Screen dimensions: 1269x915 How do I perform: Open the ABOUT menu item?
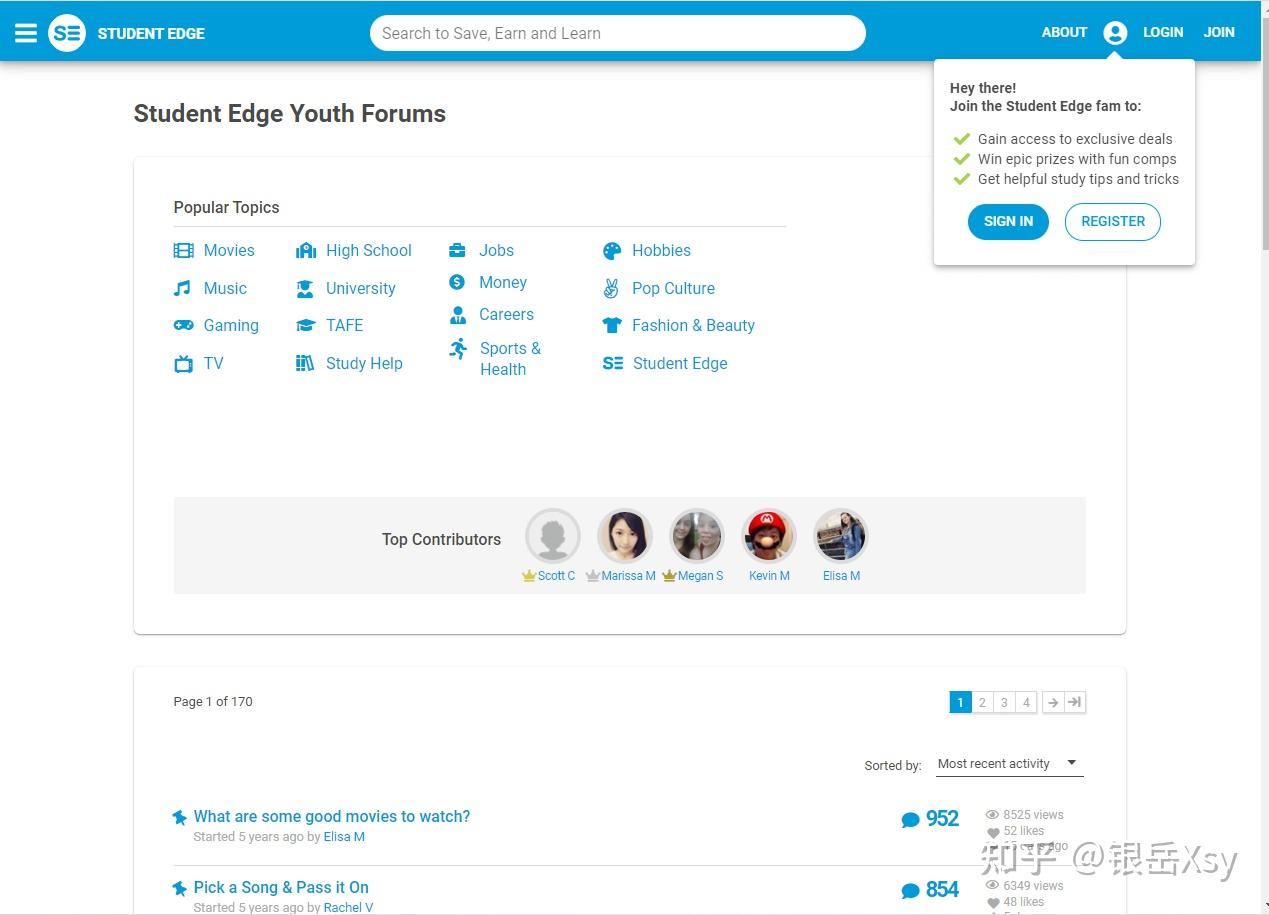(1064, 33)
